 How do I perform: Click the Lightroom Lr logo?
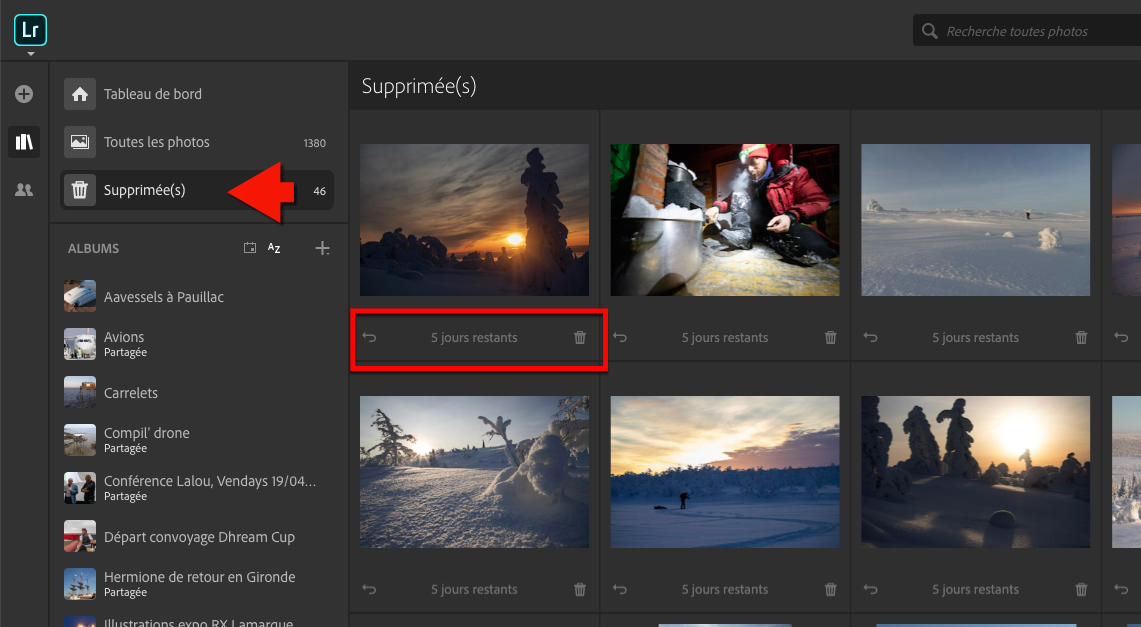30,30
